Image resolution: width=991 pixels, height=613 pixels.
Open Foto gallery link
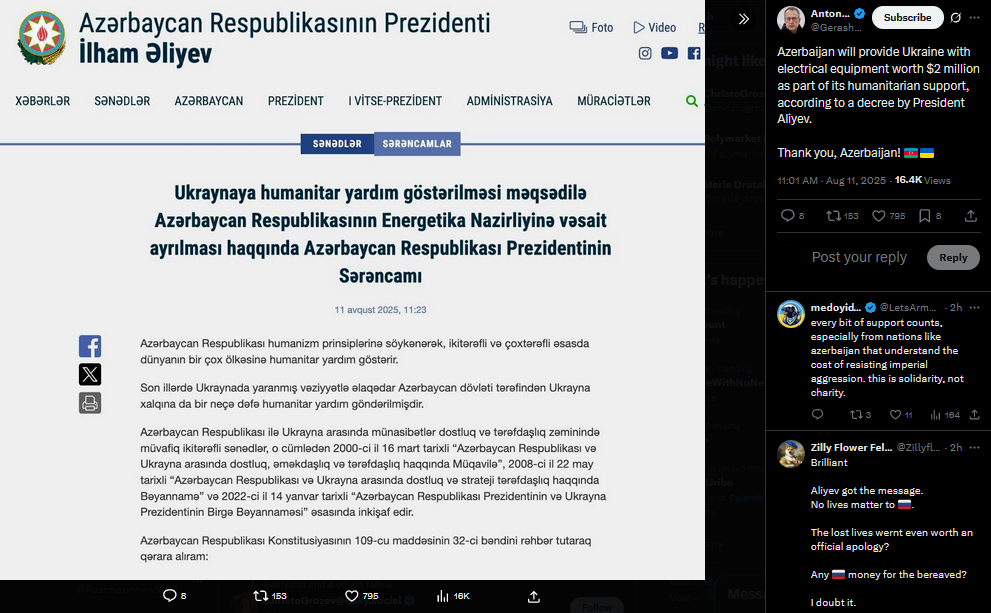(591, 27)
